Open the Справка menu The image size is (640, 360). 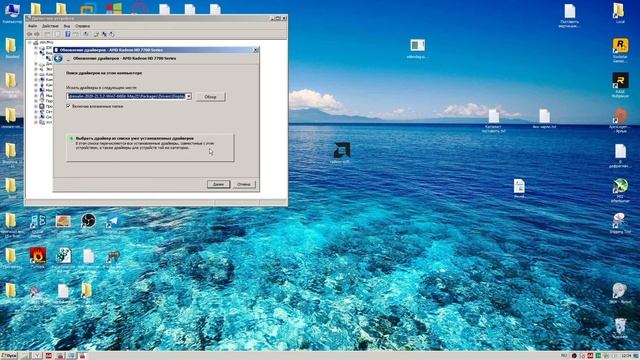coord(82,26)
